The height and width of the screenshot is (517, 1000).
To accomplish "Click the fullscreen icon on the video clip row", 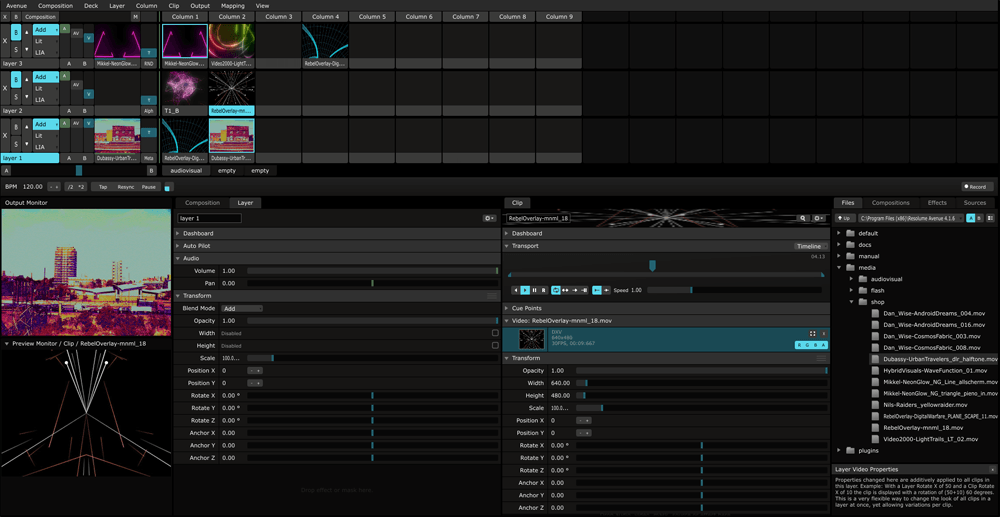I will 812,334.
